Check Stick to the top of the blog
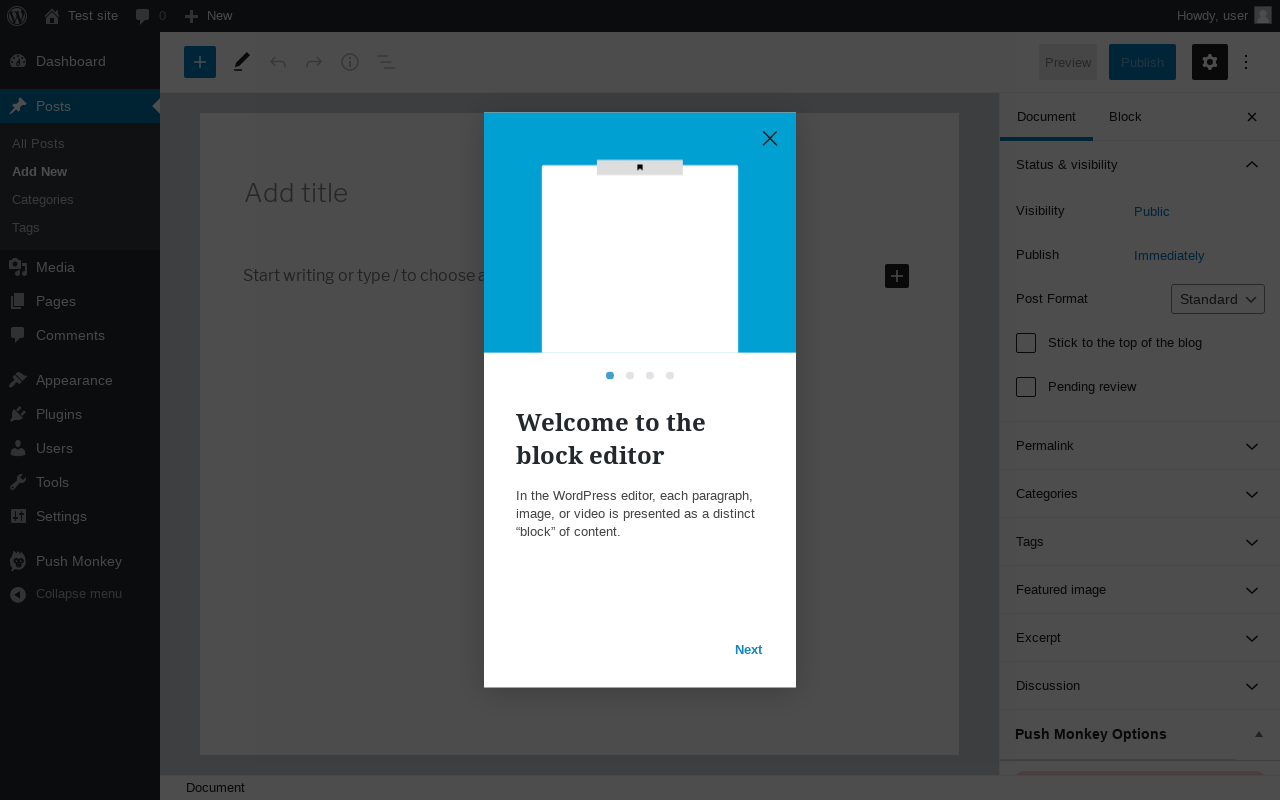The width and height of the screenshot is (1280, 800). click(1026, 343)
